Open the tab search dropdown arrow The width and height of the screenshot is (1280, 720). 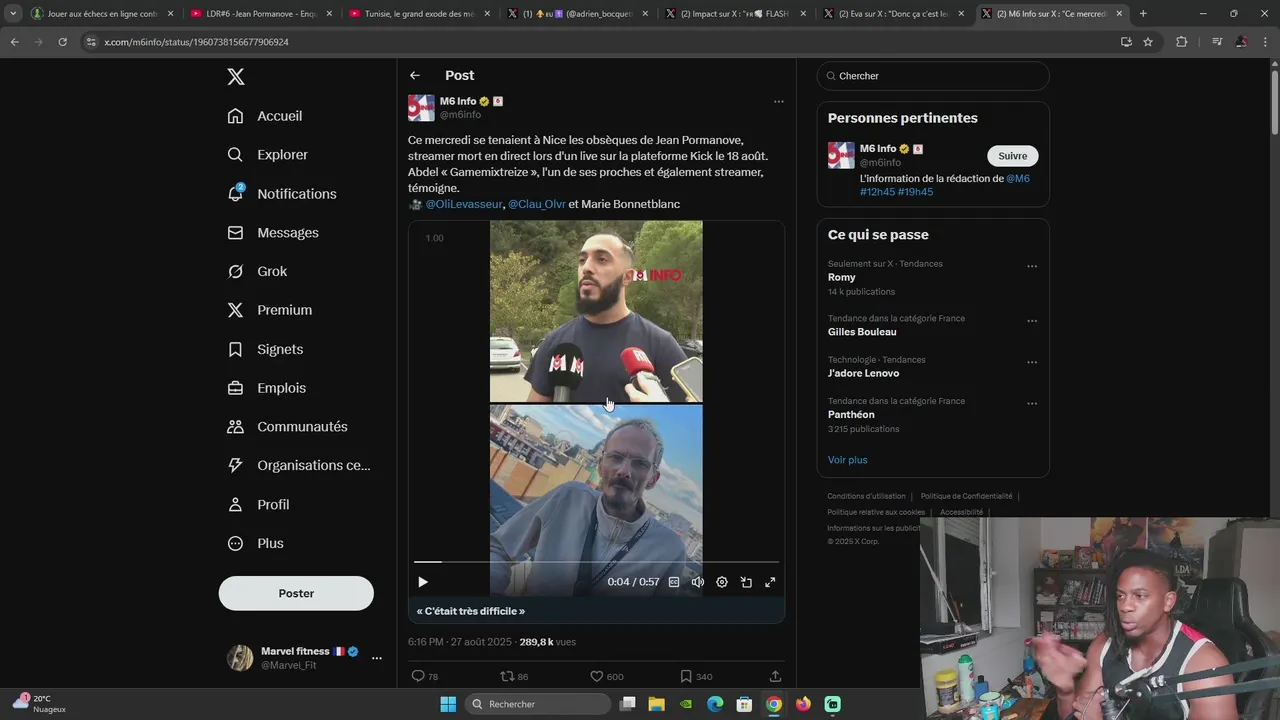(13, 14)
